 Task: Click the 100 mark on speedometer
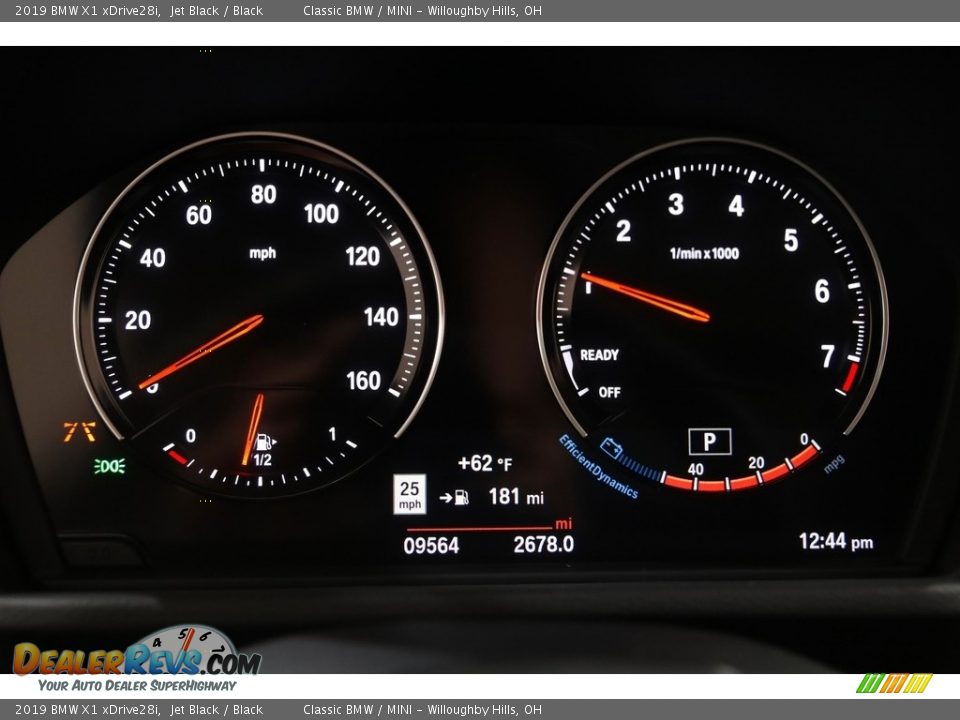click(x=321, y=214)
